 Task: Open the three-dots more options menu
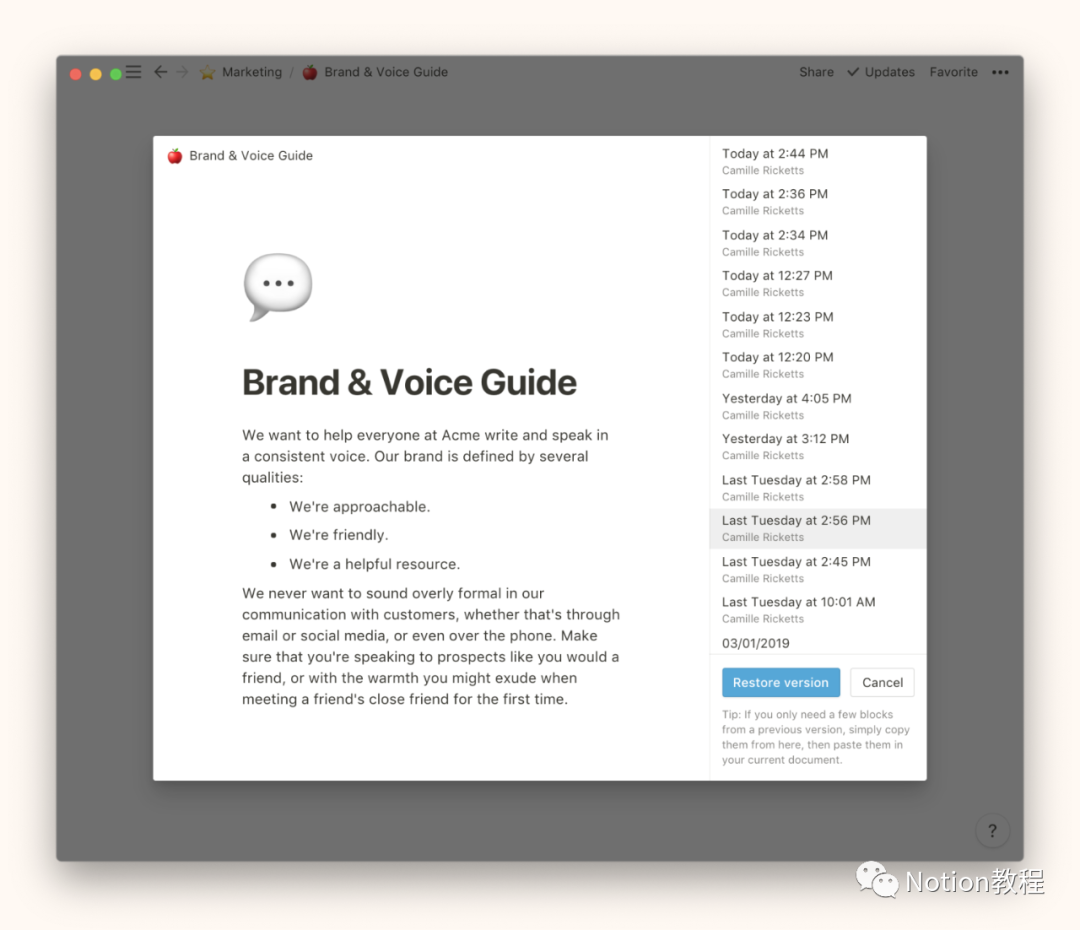tap(1000, 72)
